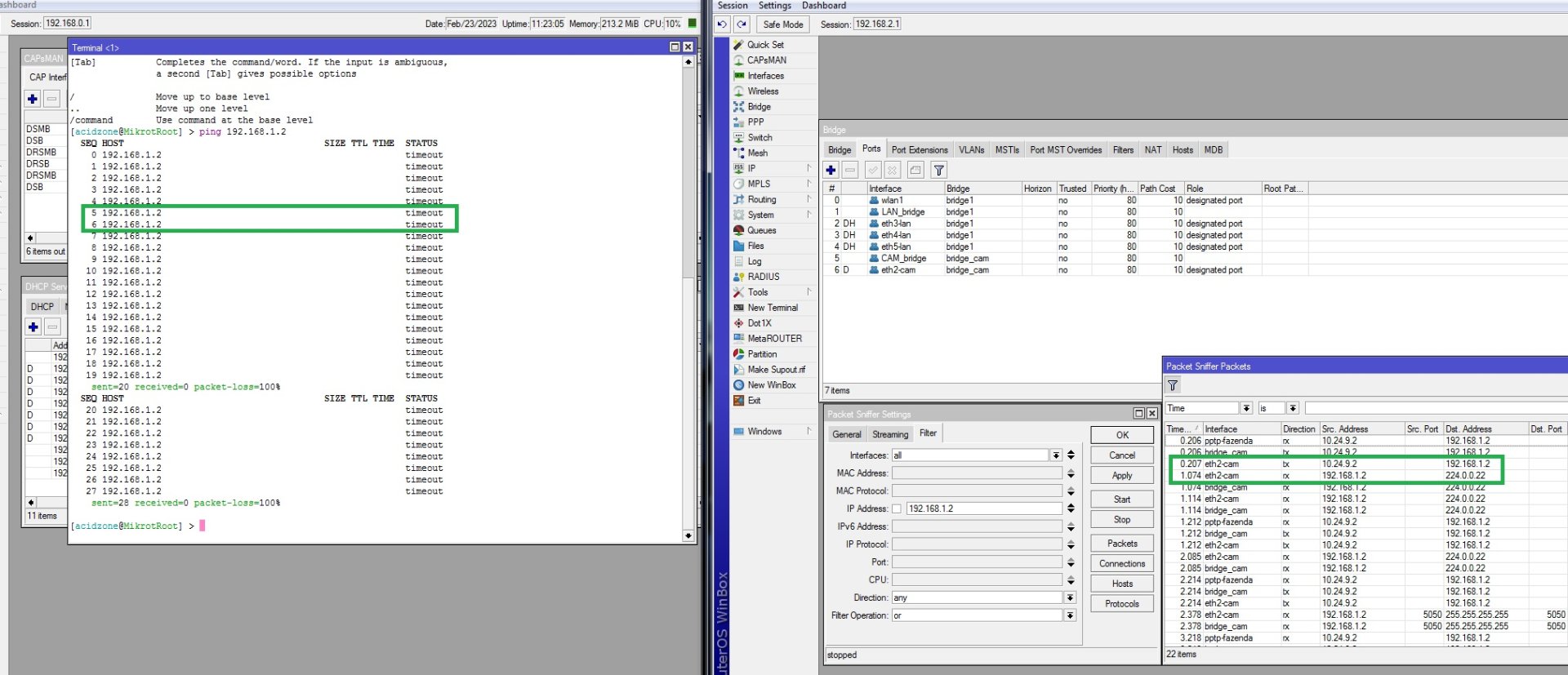Open the Filter Operation dropdown
This screenshot has width=1568, height=675.
[x=1070, y=615]
